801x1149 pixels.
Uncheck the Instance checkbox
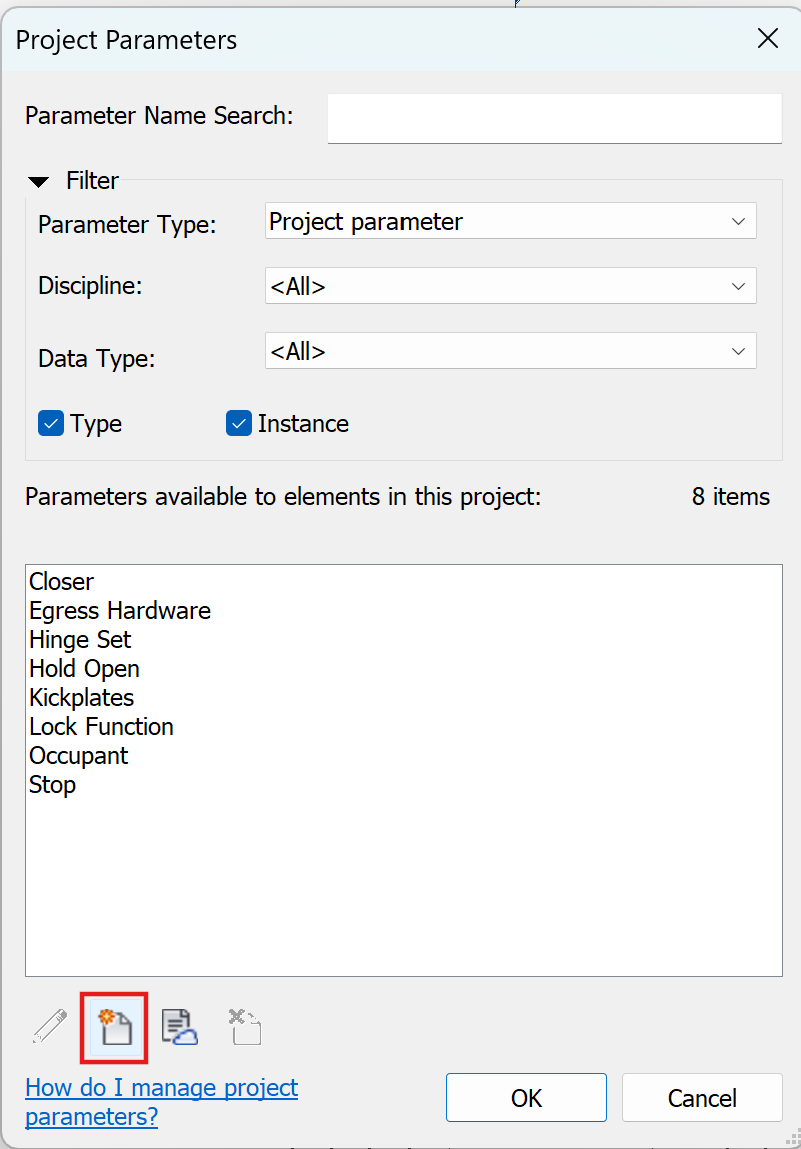[x=239, y=424]
